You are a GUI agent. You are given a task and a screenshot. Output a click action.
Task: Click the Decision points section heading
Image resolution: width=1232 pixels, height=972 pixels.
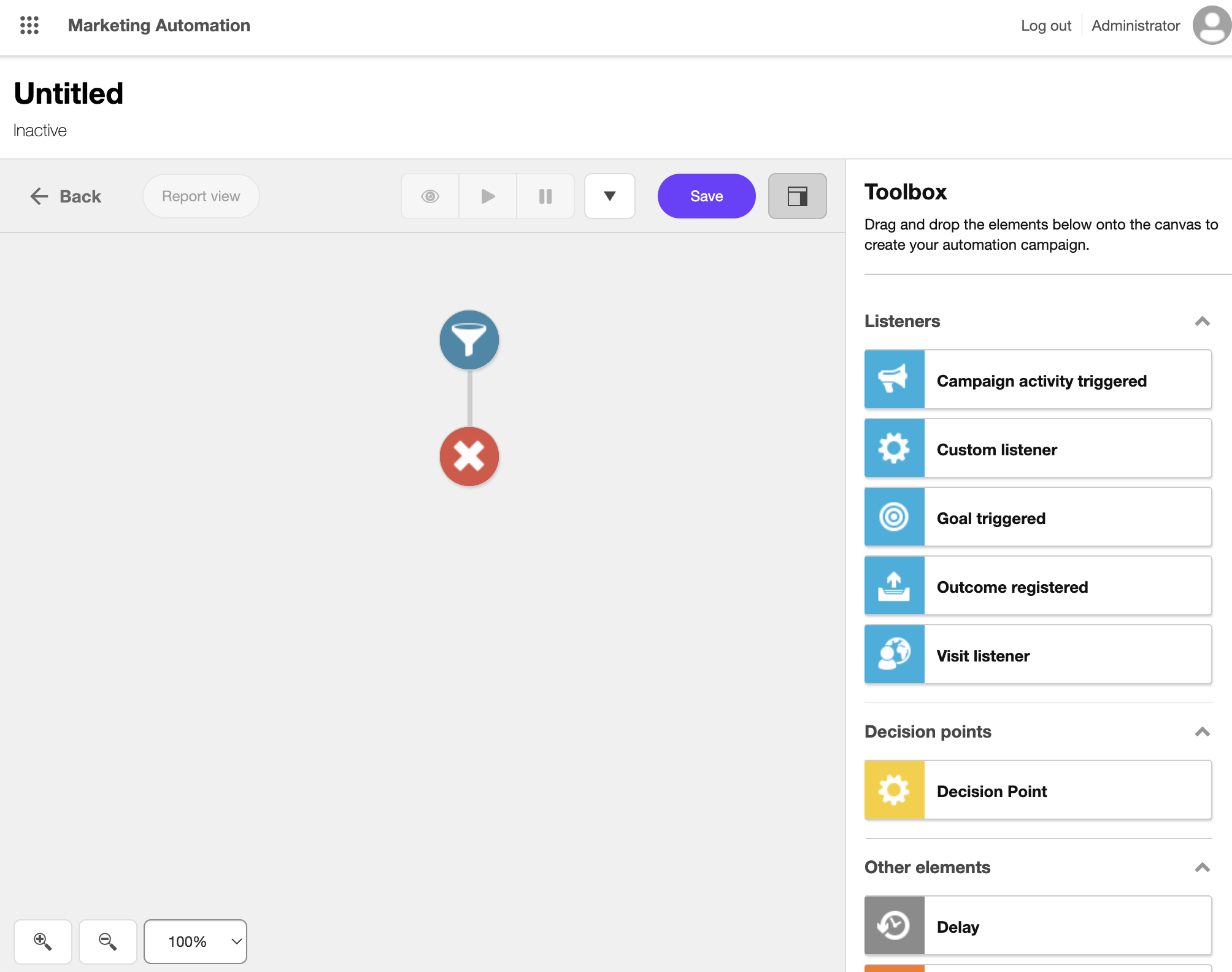(x=928, y=731)
